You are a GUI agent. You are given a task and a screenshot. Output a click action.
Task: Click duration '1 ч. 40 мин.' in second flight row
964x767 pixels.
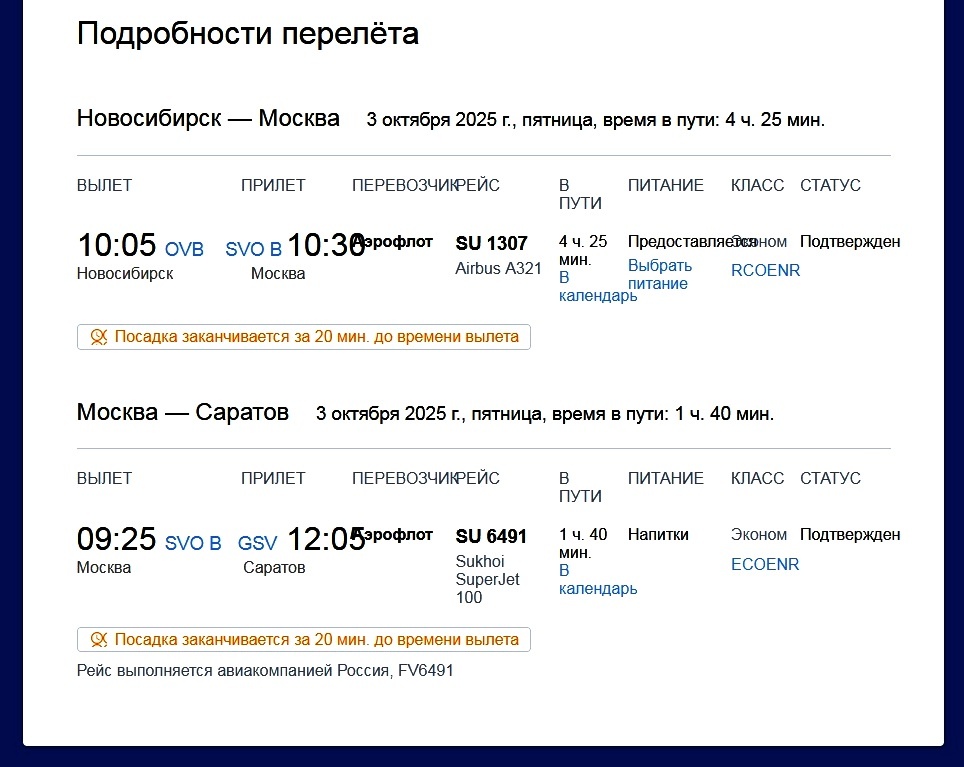583,544
